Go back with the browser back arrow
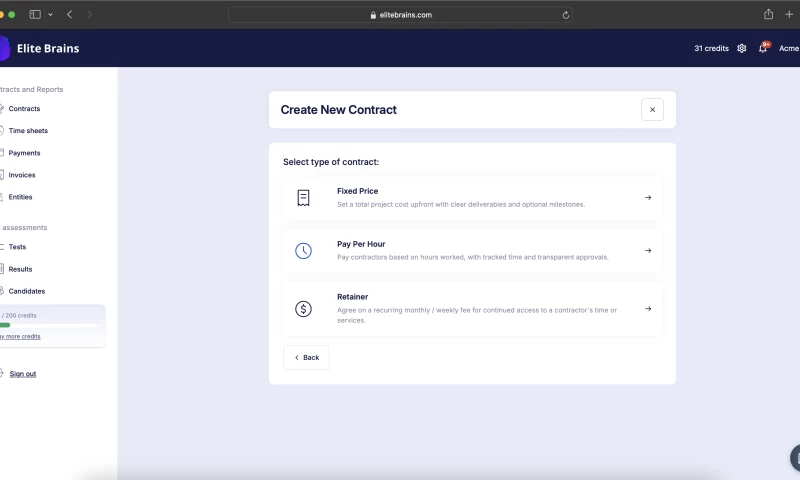Image resolution: width=800 pixels, height=480 pixels. click(69, 14)
